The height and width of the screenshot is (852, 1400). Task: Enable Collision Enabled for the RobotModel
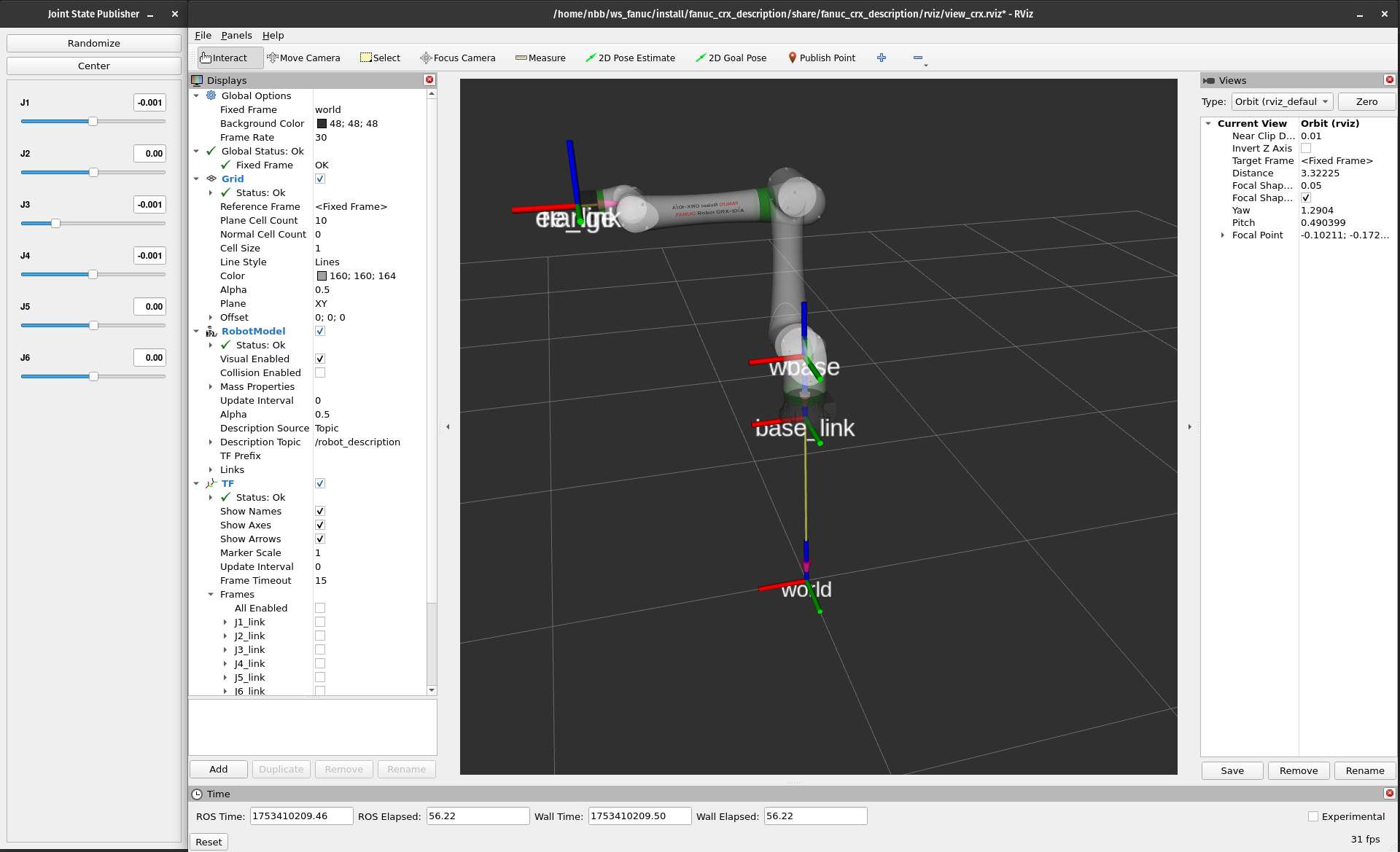(320, 372)
